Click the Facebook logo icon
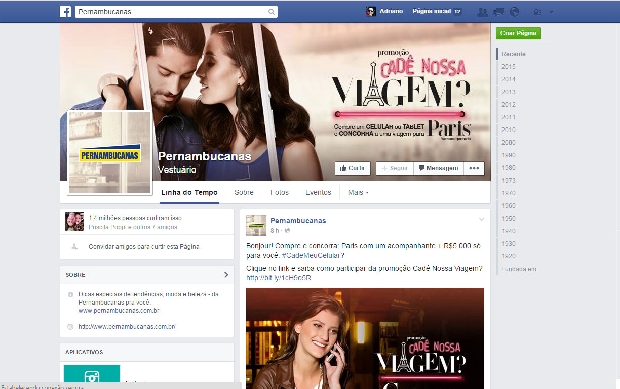Viewport: 620px width, 389px height. point(66,11)
